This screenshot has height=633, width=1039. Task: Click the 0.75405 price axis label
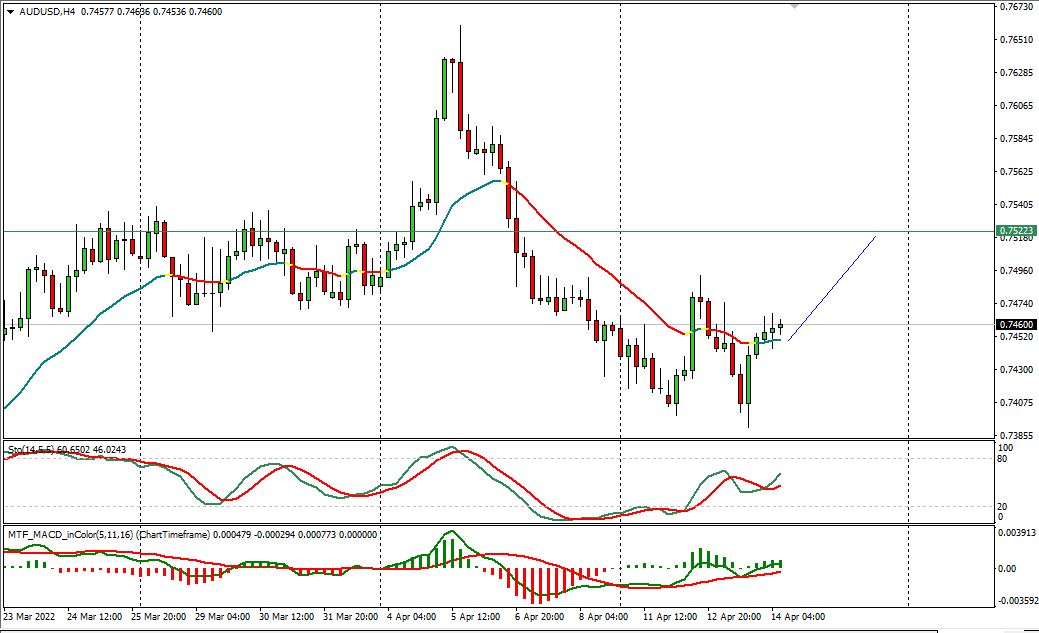(1017, 204)
